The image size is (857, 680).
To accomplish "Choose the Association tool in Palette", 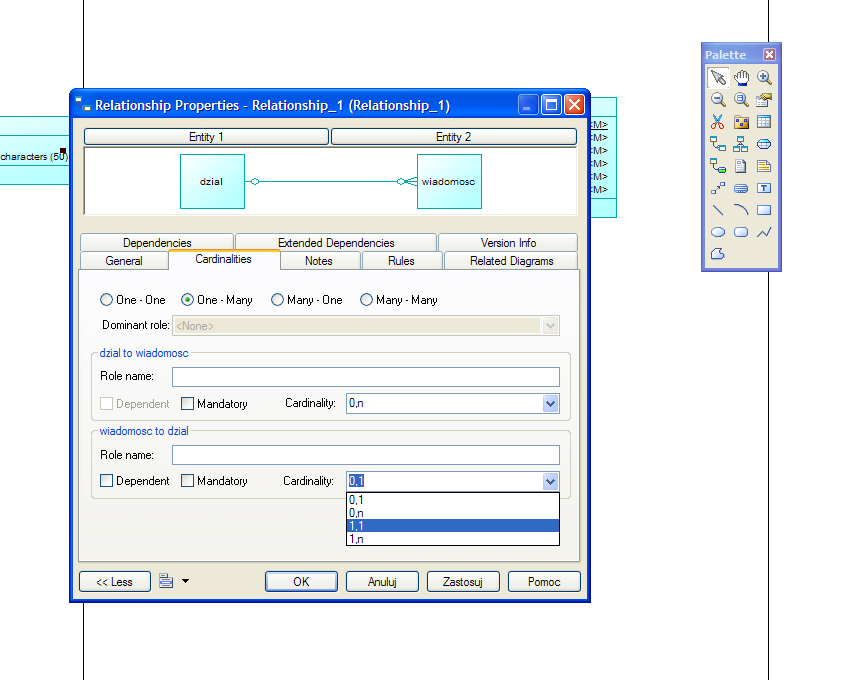I will pos(764,144).
